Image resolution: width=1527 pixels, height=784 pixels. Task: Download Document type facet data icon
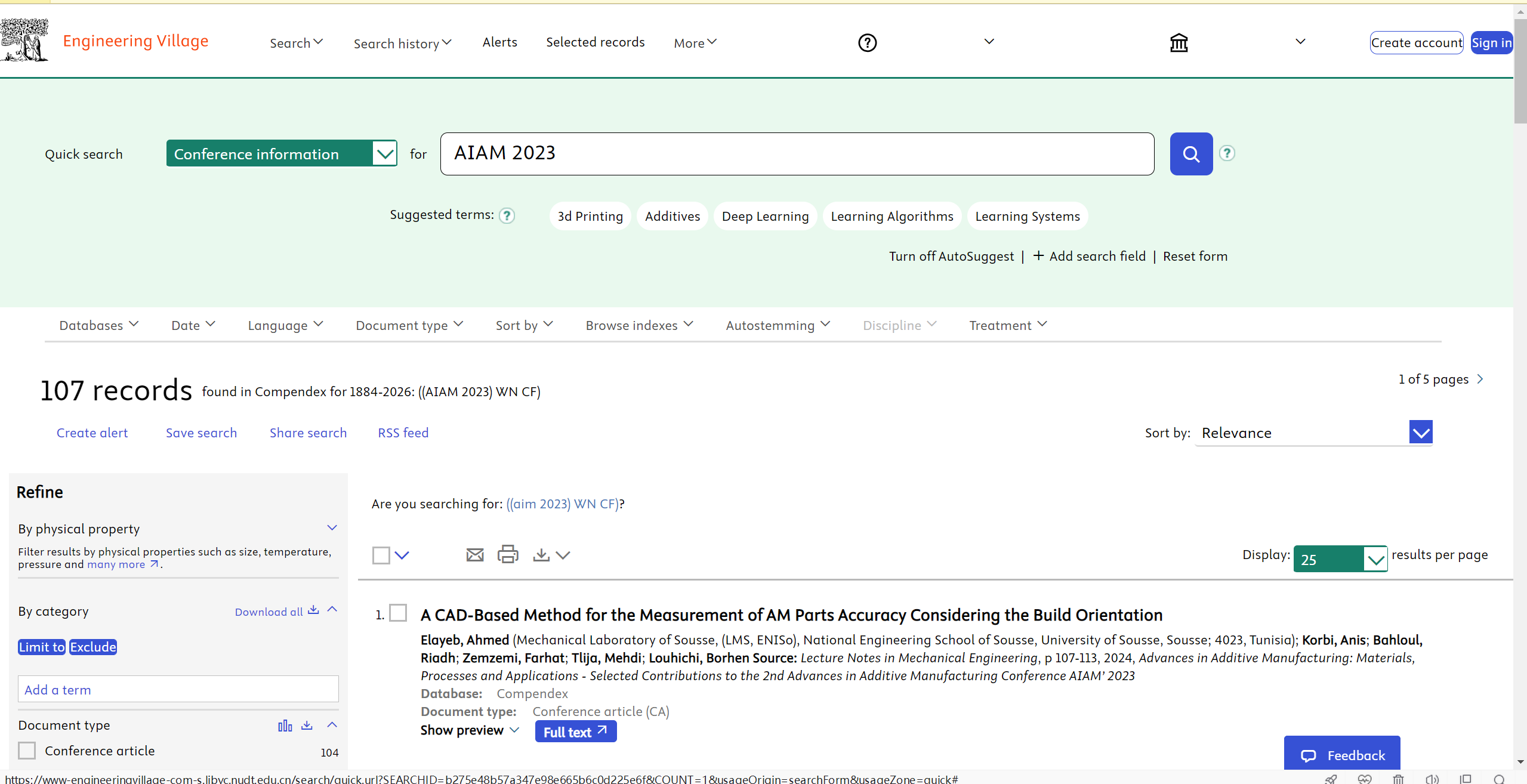307,726
